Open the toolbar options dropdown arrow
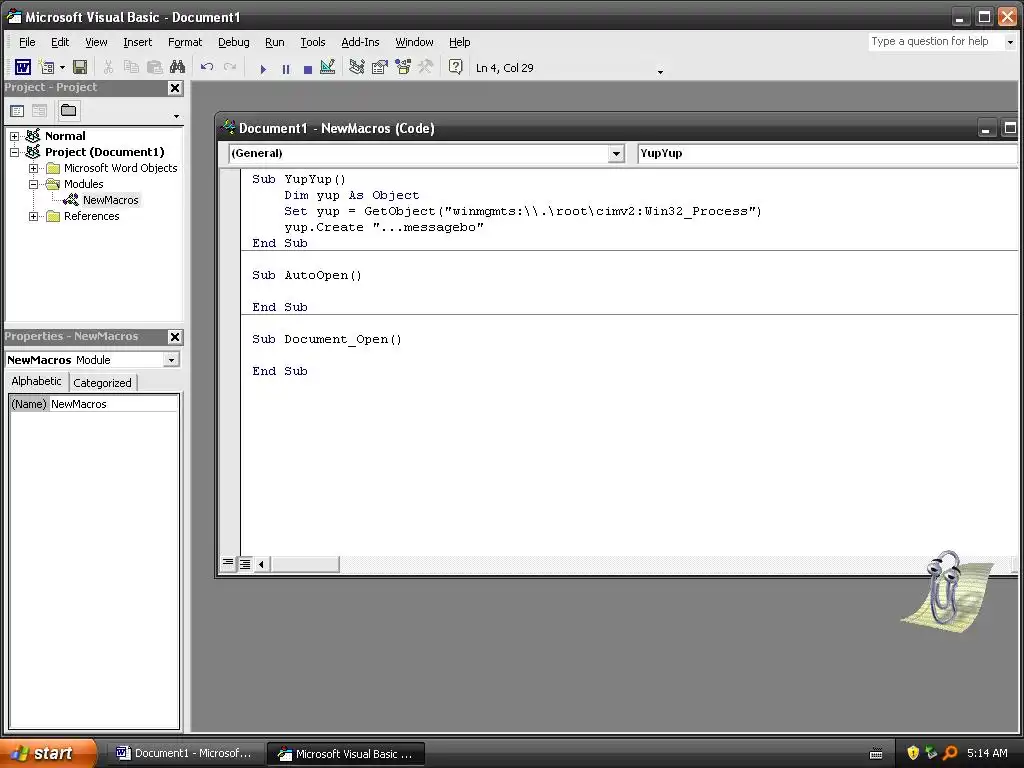Image resolution: width=1024 pixels, height=768 pixels. click(660, 72)
